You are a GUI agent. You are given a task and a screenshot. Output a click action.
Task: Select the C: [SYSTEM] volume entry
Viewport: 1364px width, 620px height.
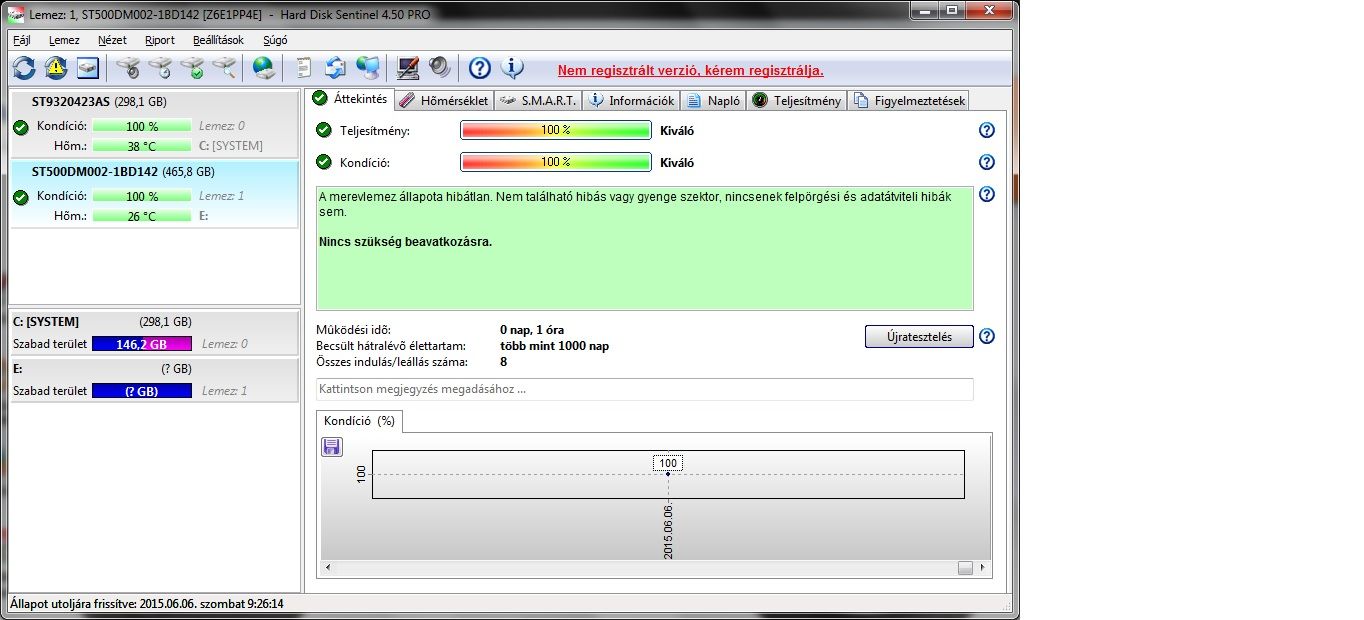tap(155, 333)
